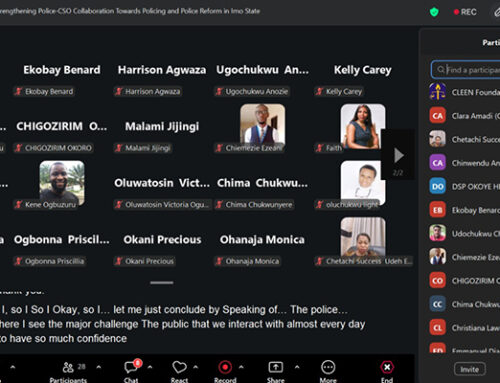Image resolution: width=500 pixels, height=383 pixels.
Task: Expand the Participants options caret
Action: [99, 367]
